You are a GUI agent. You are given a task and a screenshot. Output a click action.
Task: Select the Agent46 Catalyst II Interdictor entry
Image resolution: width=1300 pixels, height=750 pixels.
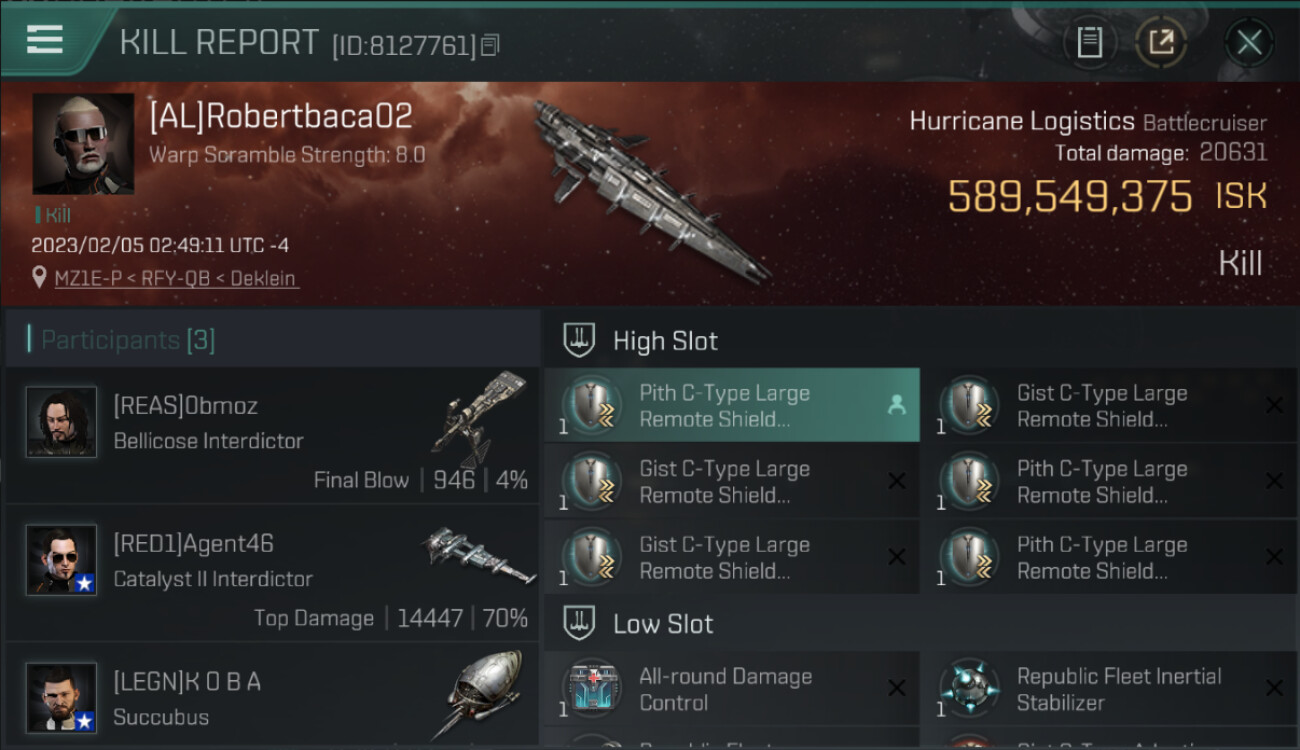[x=272, y=577]
